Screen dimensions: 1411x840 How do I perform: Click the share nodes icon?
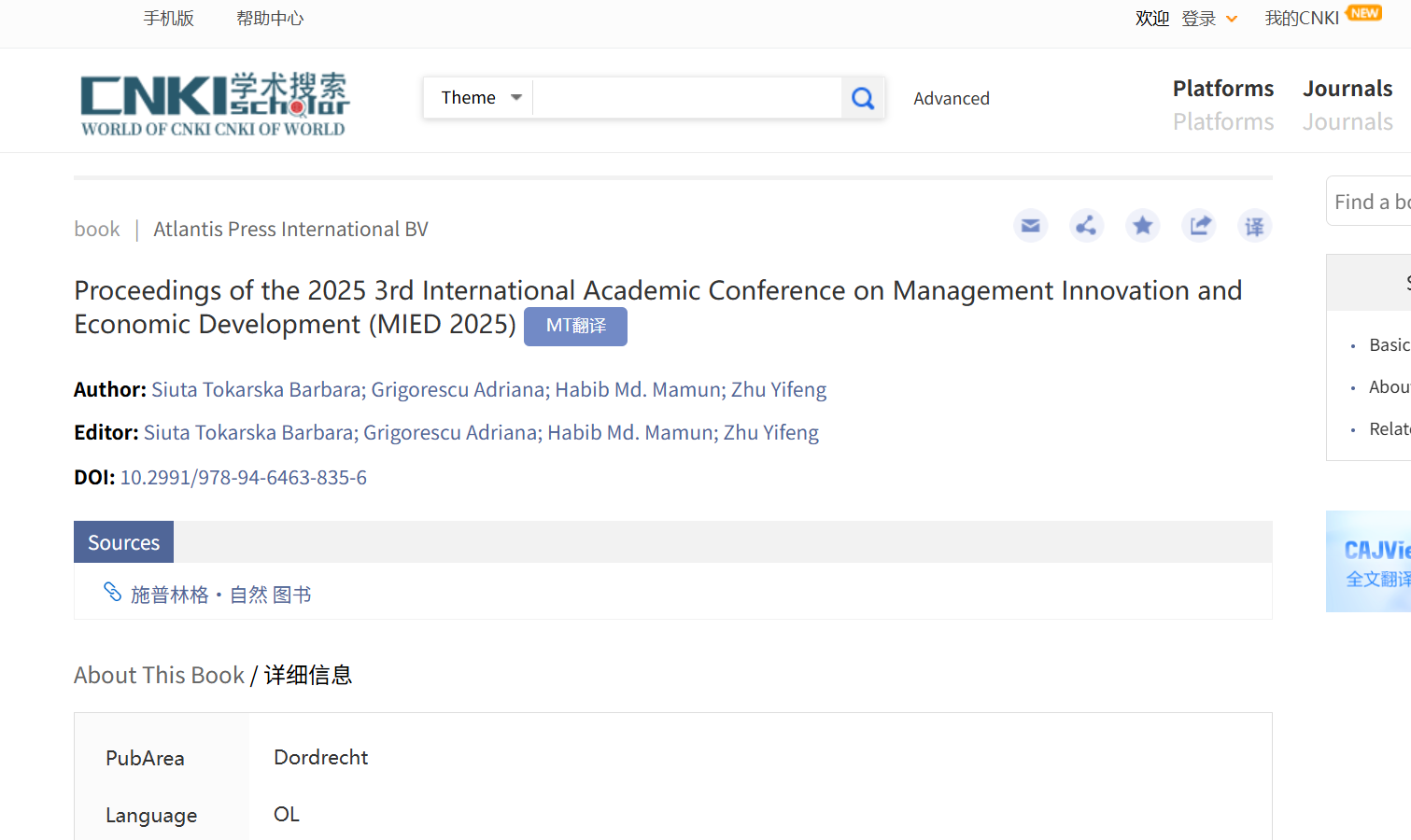pos(1086,226)
